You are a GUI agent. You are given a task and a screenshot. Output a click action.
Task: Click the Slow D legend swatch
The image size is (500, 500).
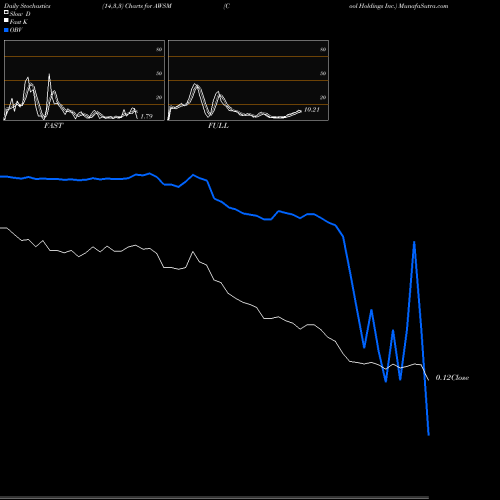tap(6, 13)
